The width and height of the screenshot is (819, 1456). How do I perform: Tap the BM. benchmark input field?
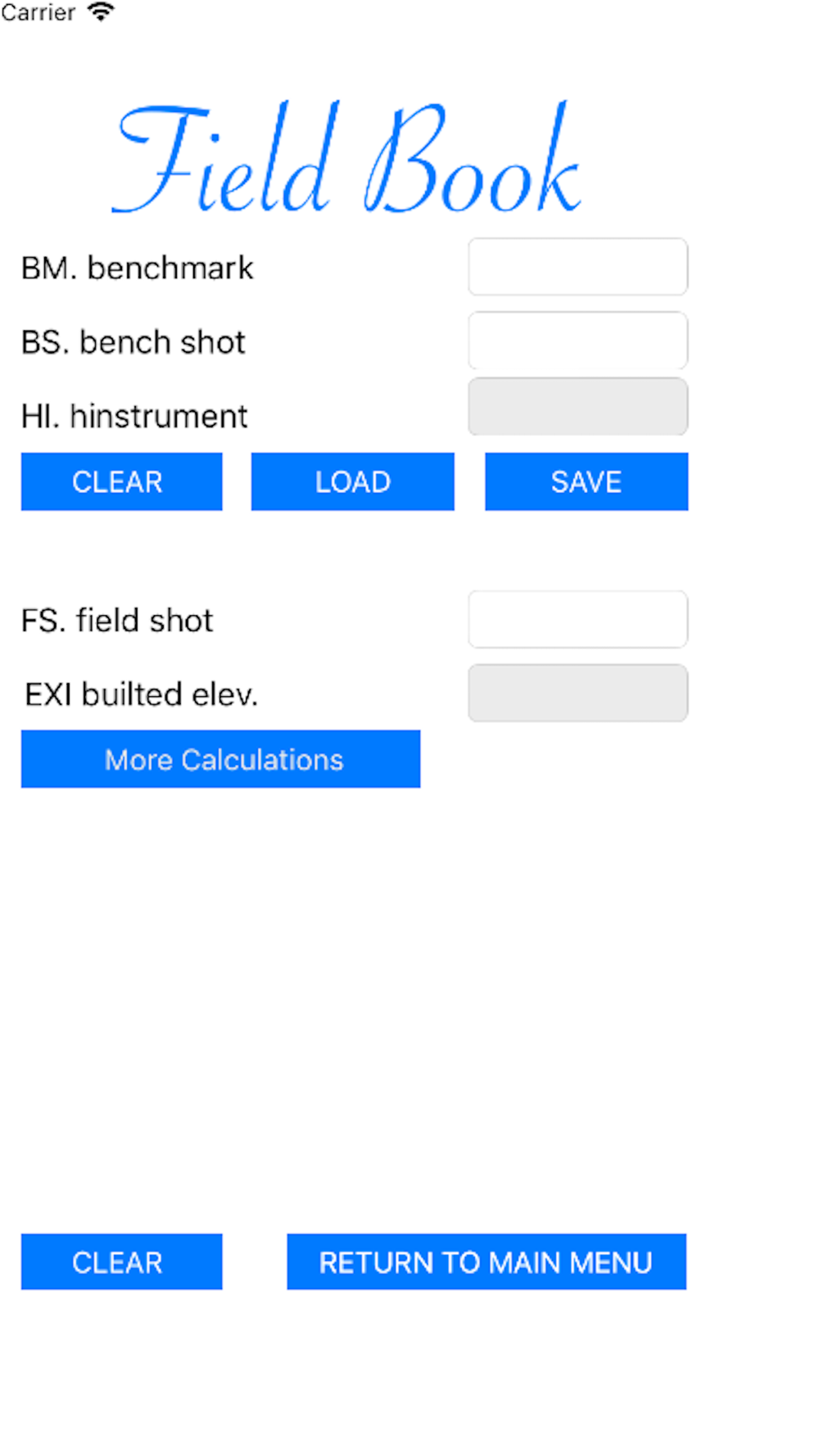coord(577,267)
